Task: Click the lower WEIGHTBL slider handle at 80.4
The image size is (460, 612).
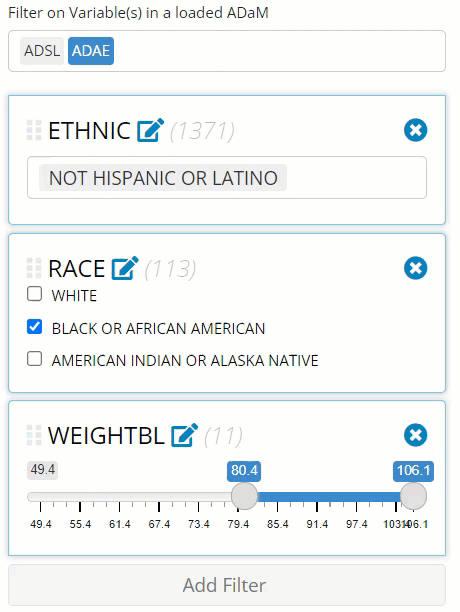Action: (244, 496)
